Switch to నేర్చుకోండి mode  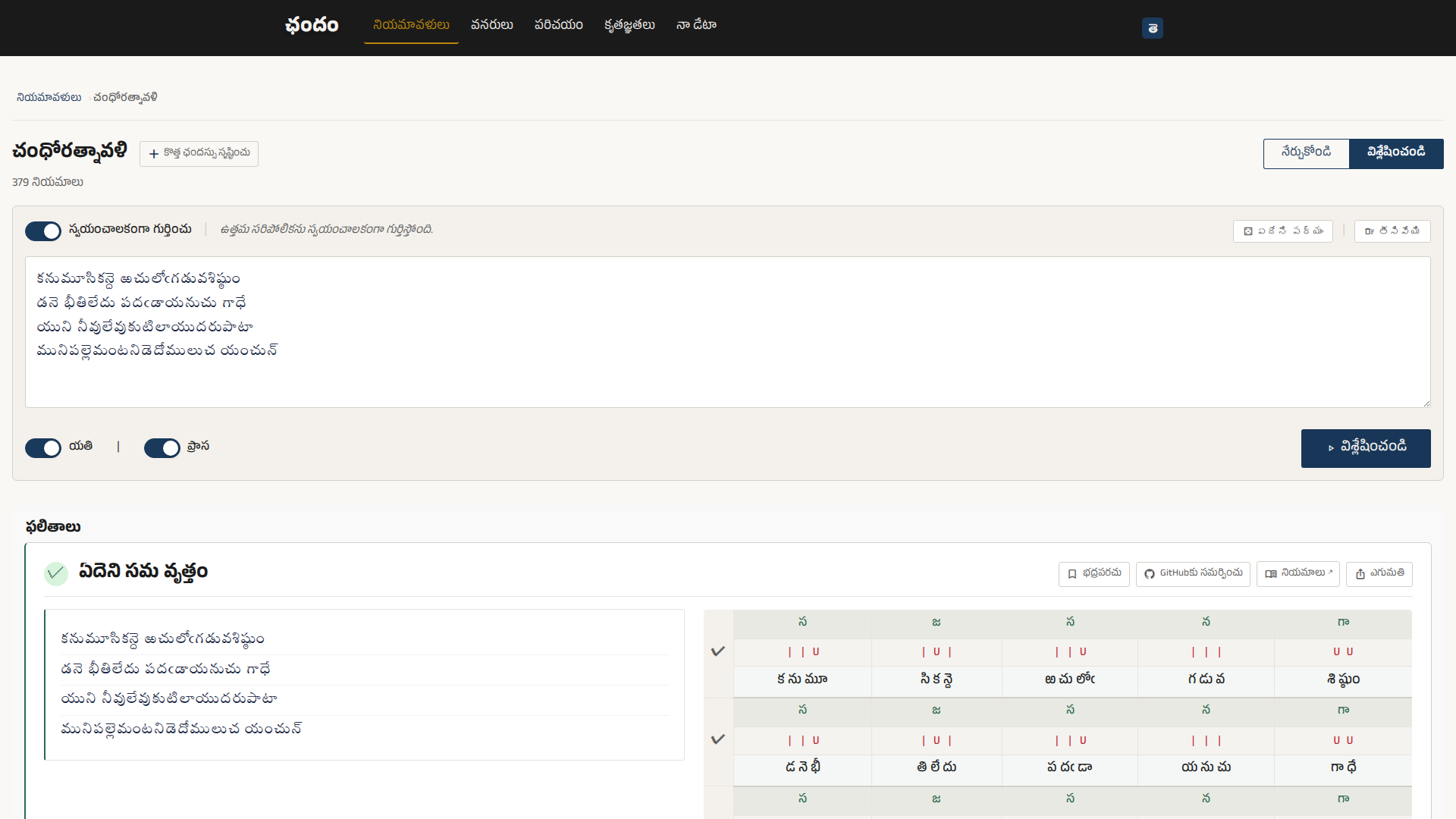click(x=1306, y=153)
